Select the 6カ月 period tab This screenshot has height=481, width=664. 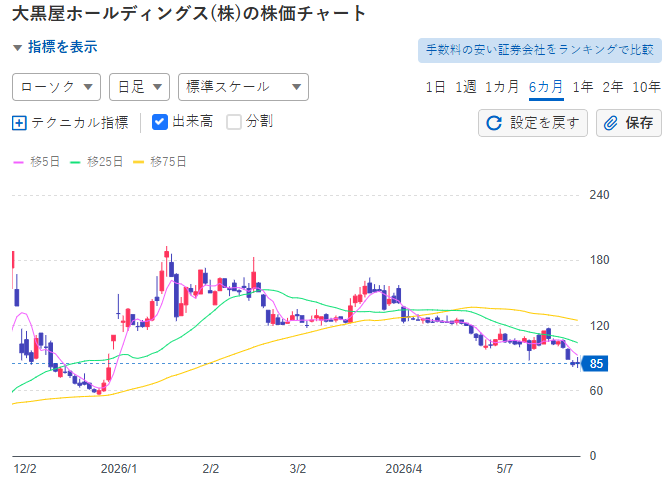[546, 87]
